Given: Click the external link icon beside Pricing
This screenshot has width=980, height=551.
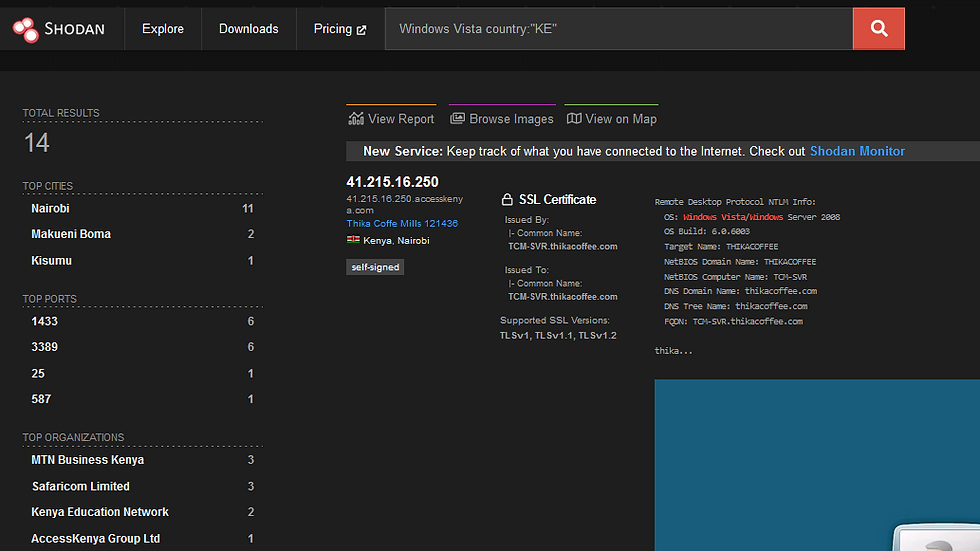Looking at the screenshot, I should pos(361,29).
